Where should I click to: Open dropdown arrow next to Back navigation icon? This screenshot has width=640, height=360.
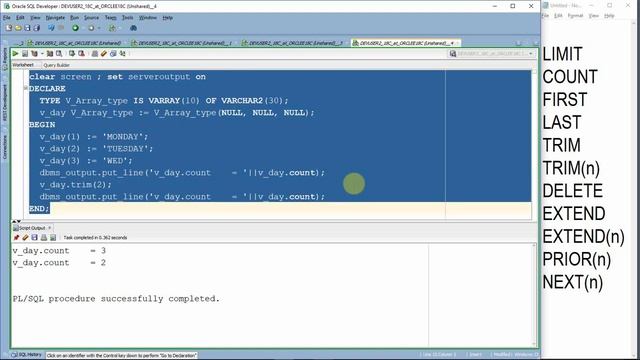[x=83, y=28]
